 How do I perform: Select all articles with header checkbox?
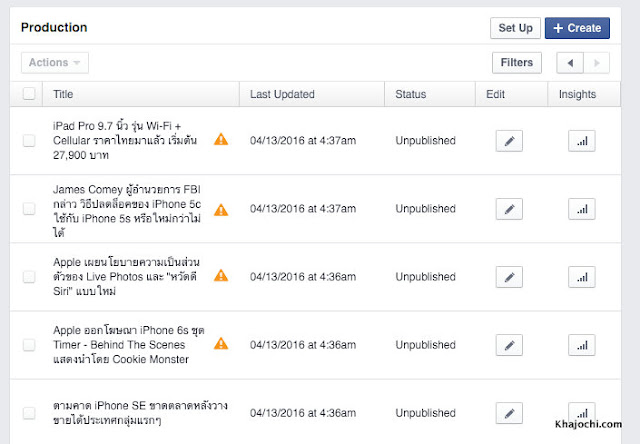(29, 94)
